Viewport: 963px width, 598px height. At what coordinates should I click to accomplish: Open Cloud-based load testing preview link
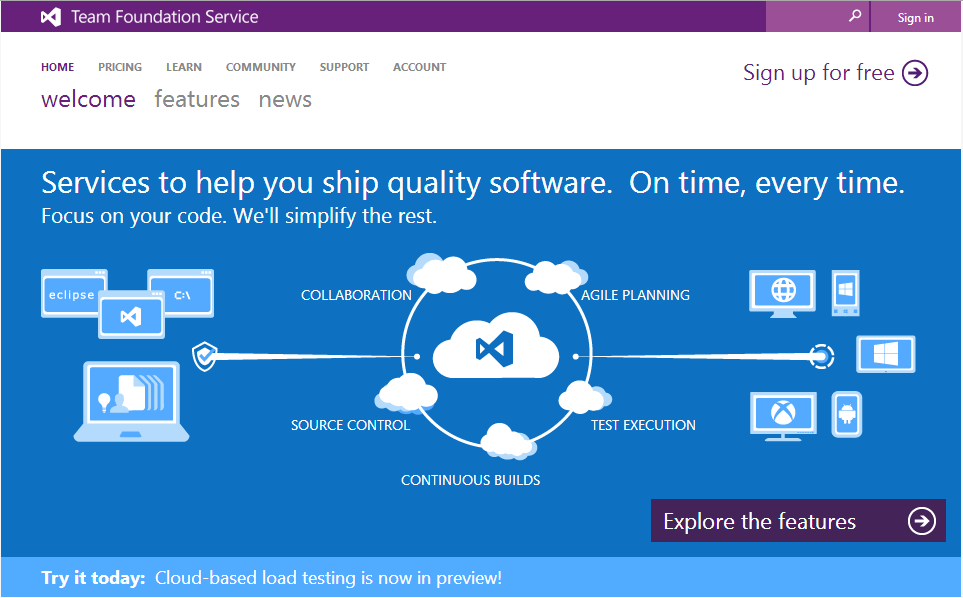point(329,578)
